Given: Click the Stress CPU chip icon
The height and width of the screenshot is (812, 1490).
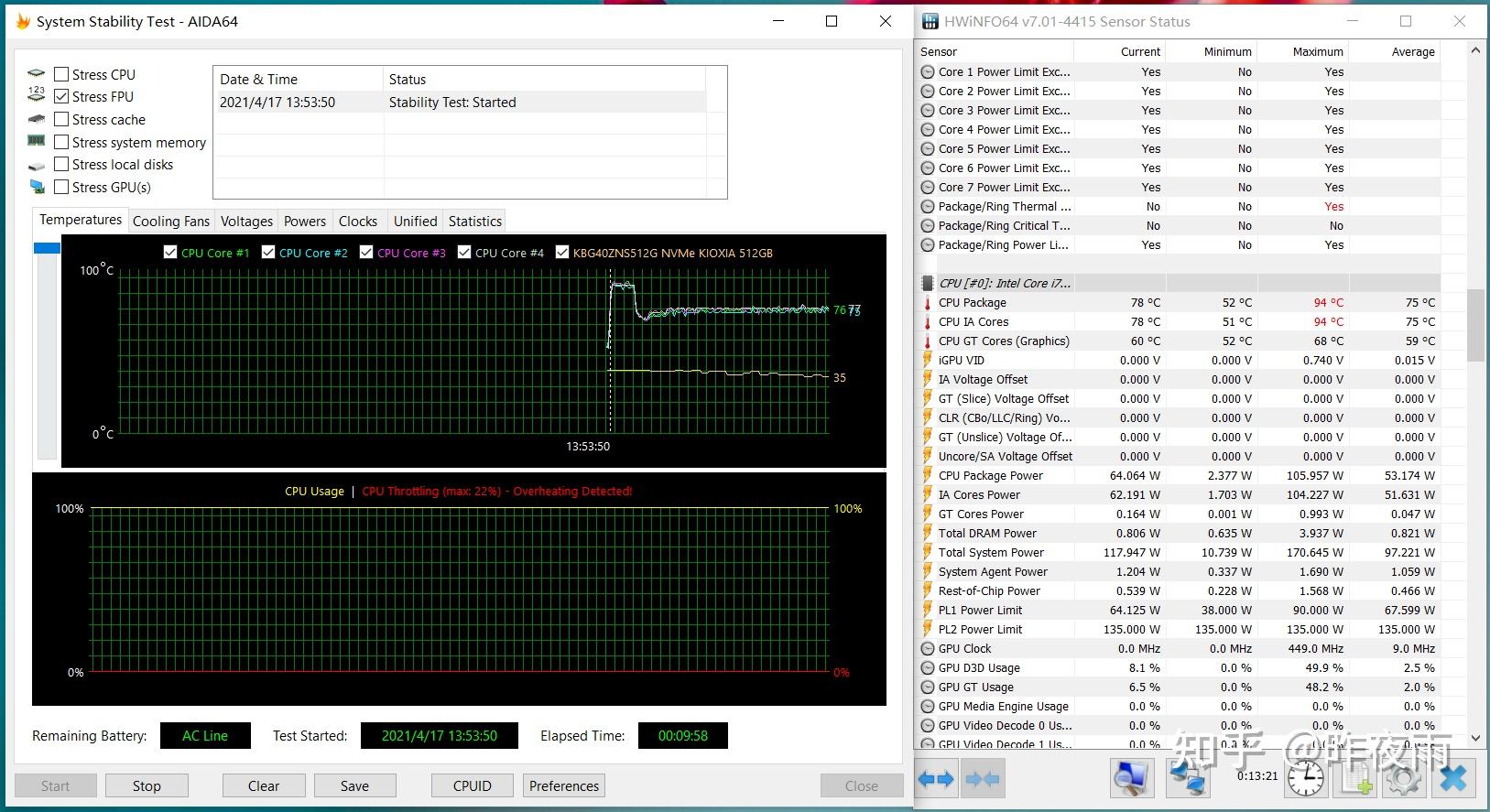Looking at the screenshot, I should click(37, 74).
